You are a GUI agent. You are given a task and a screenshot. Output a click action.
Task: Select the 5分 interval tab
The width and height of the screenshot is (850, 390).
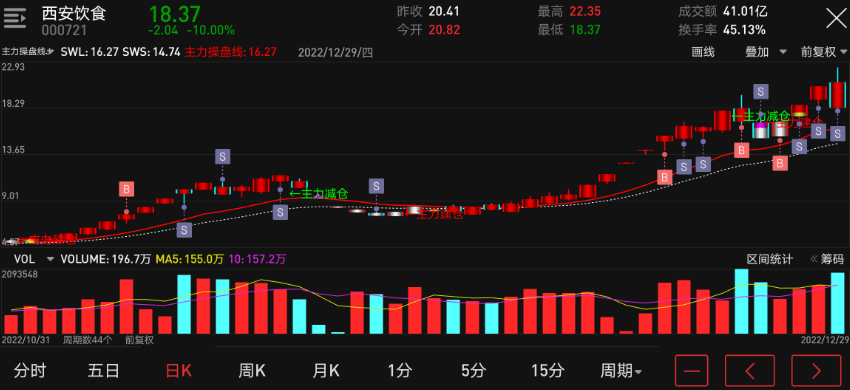(473, 371)
